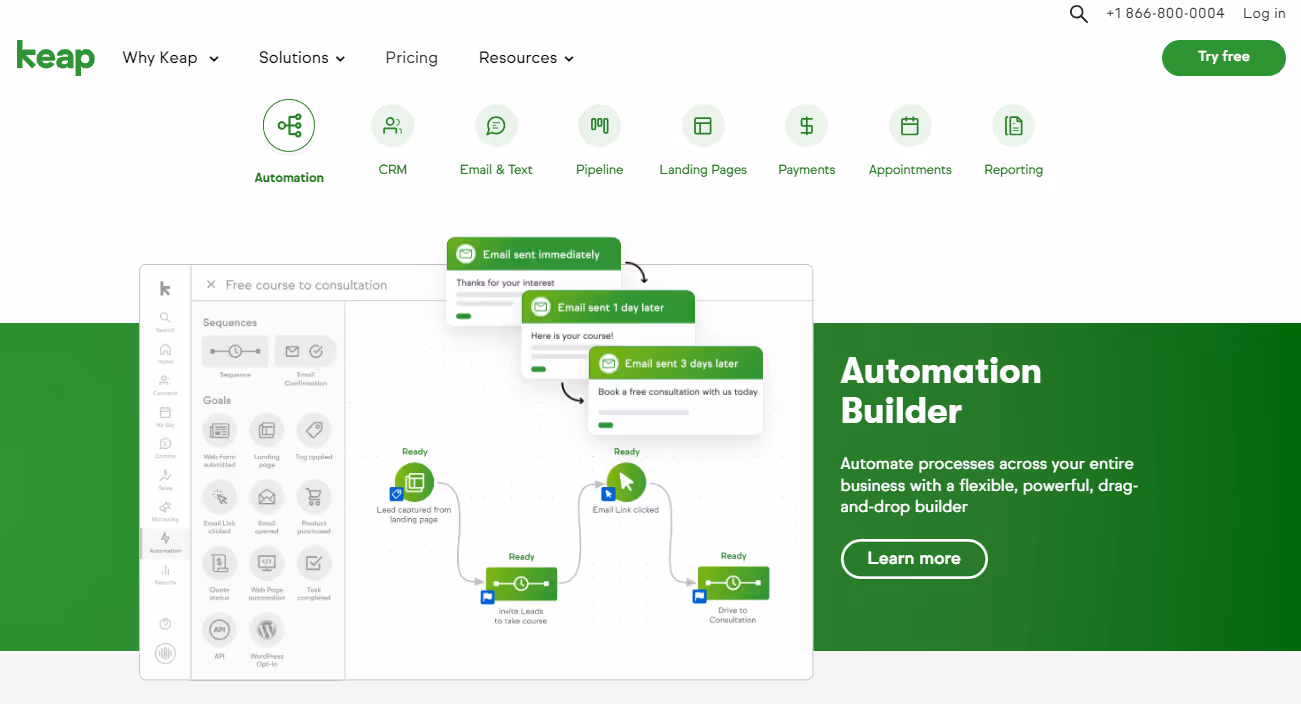1301x704 pixels.
Task: Click the Learn more button
Action: pyautogui.click(x=914, y=559)
